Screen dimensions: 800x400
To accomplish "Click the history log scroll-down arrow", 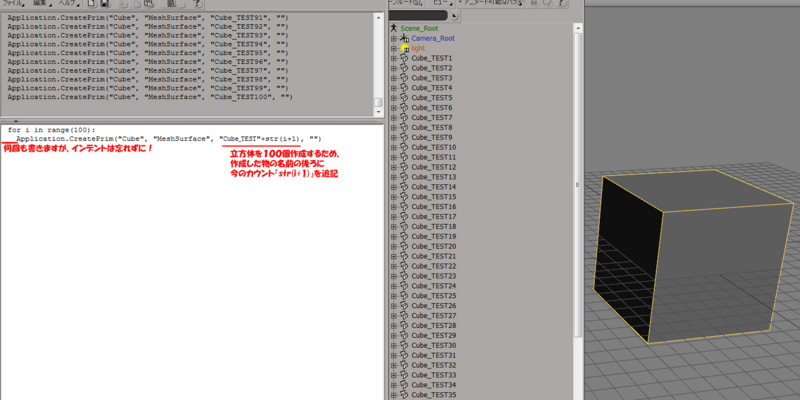I will coord(379,111).
